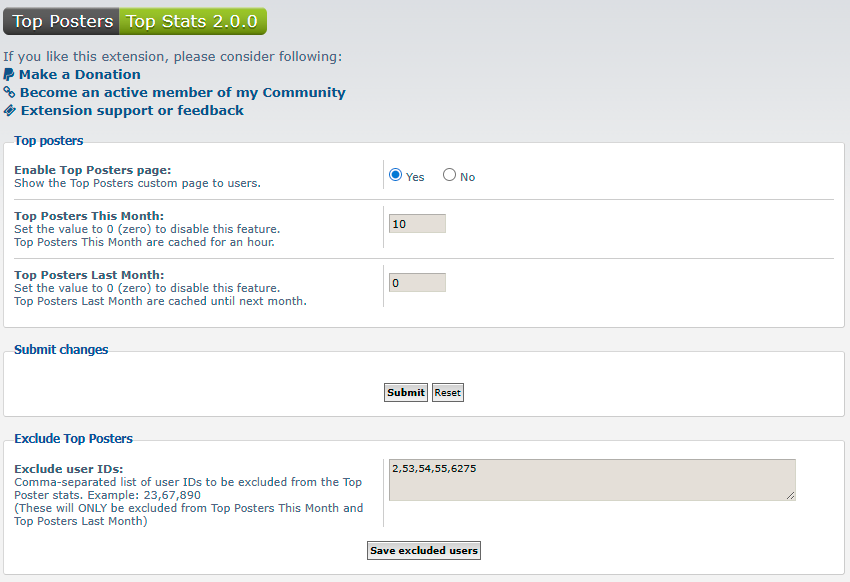Open the Make a Donation link
850x582 pixels.
pyautogui.click(x=80, y=74)
